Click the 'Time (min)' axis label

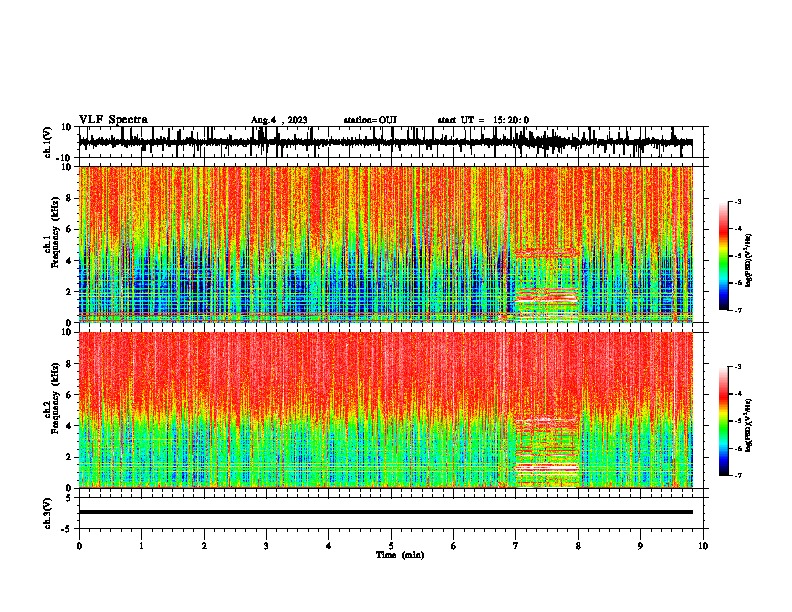pyautogui.click(x=400, y=555)
